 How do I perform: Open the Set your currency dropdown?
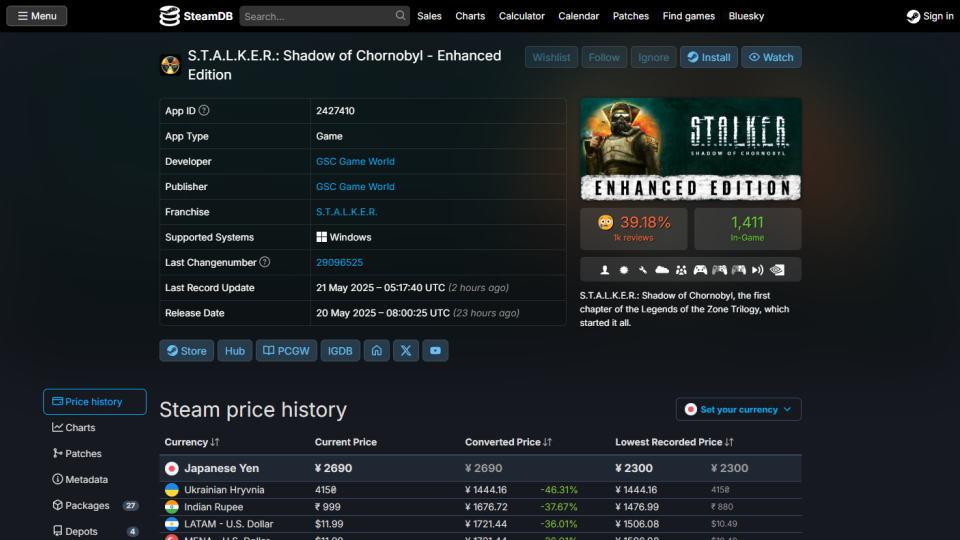(738, 409)
